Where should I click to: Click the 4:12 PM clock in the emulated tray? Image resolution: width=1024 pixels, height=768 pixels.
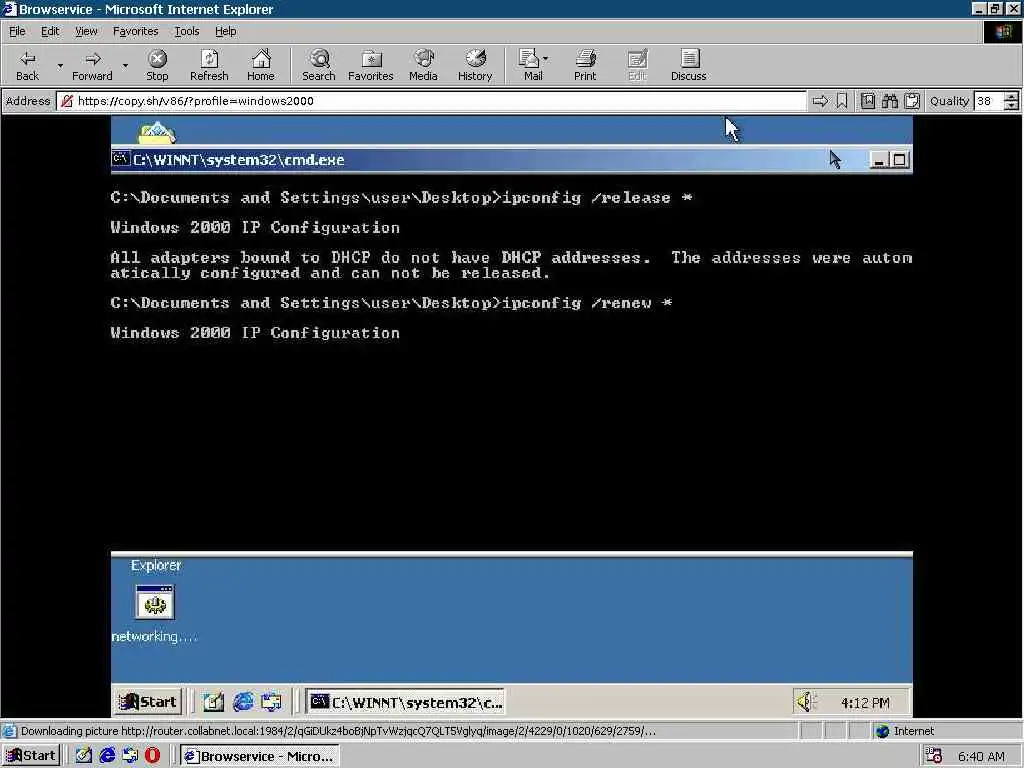tap(865, 703)
